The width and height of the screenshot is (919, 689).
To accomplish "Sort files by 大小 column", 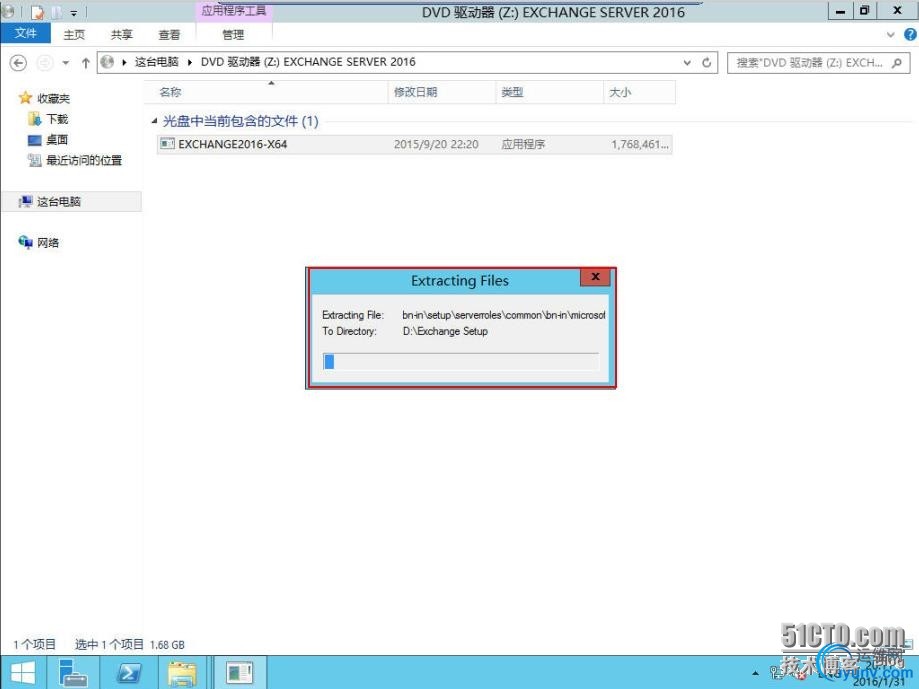I will click(x=639, y=92).
